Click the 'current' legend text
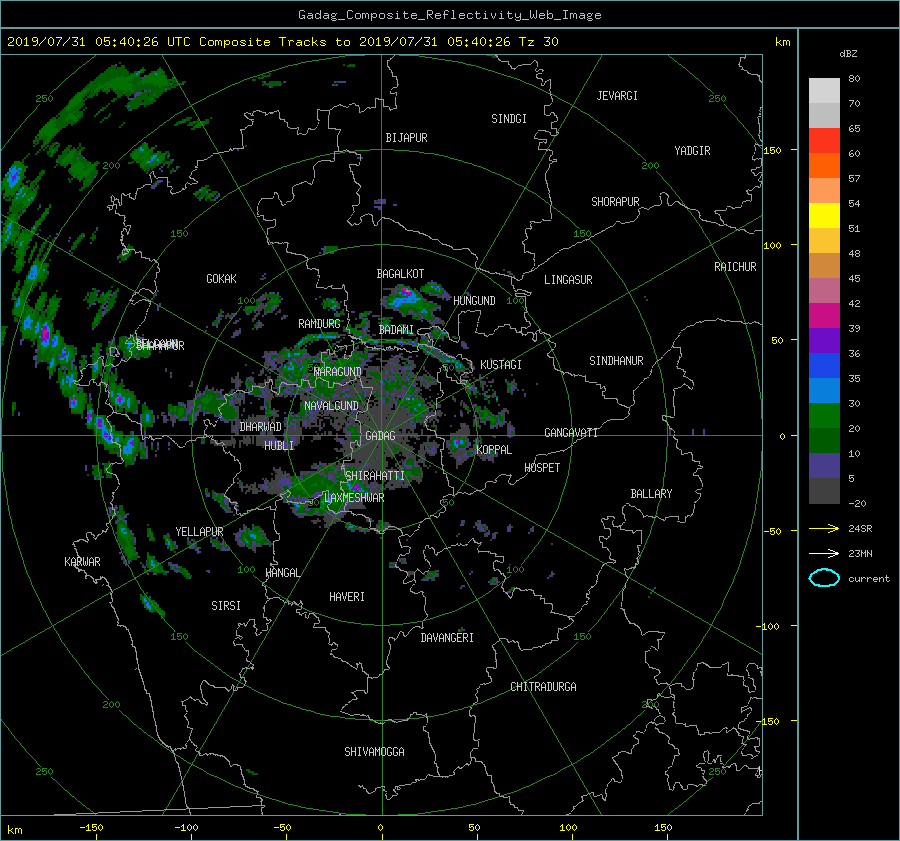 pos(869,579)
